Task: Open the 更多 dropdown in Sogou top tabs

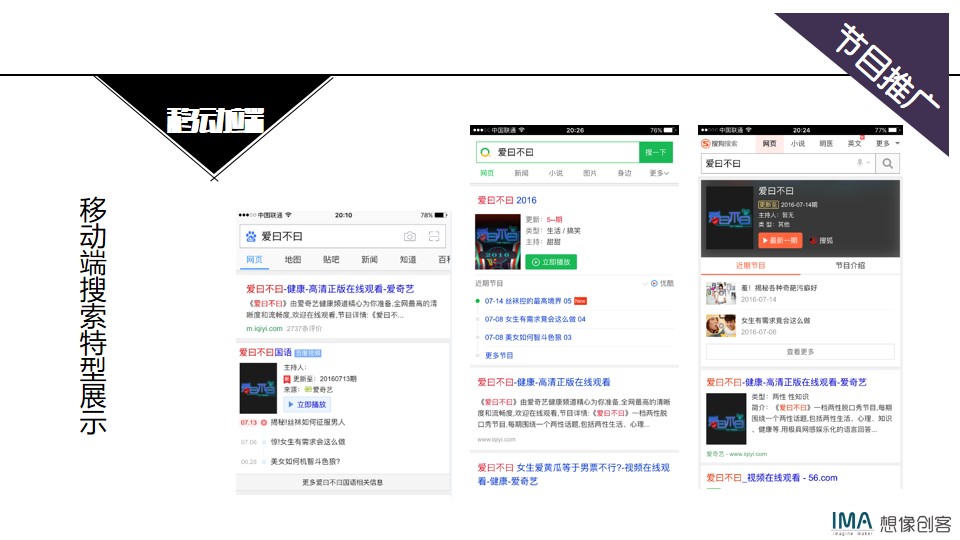Action: 888,143
